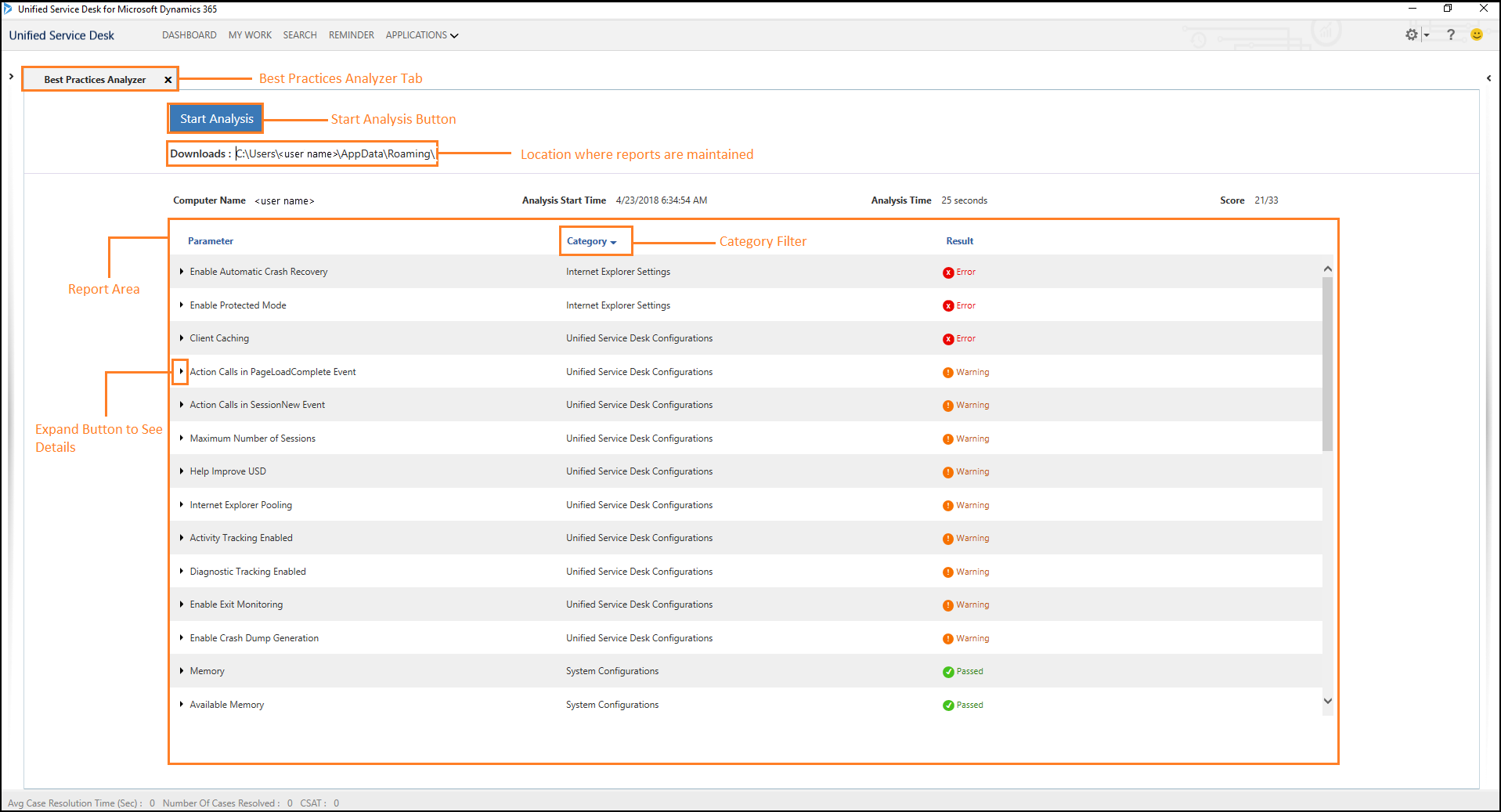The image size is (1501, 812).
Task: Click the warning icon for Internet Explorer Pooling
Action: [x=948, y=506]
